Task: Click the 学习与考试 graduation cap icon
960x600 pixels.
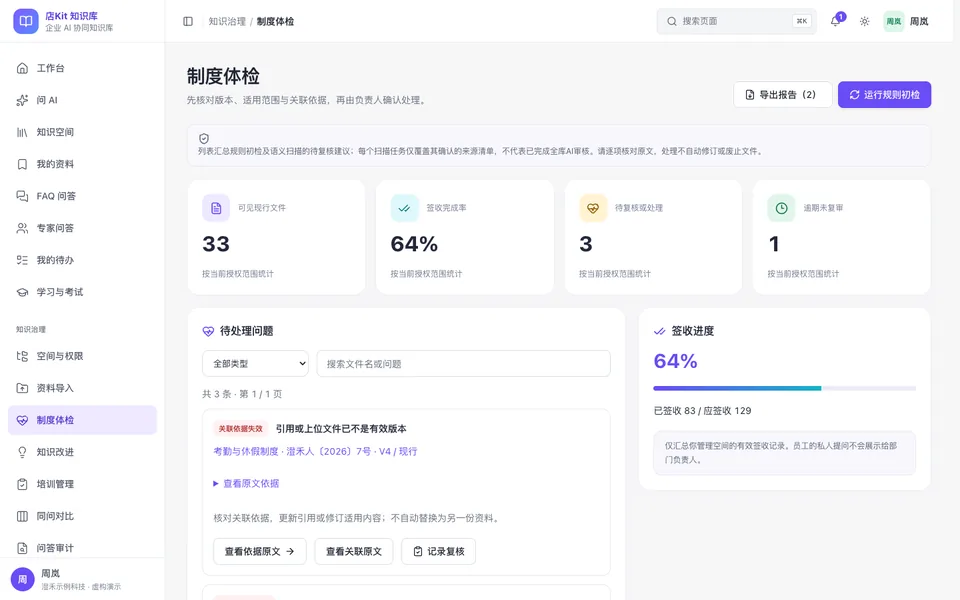Action: 22,292
